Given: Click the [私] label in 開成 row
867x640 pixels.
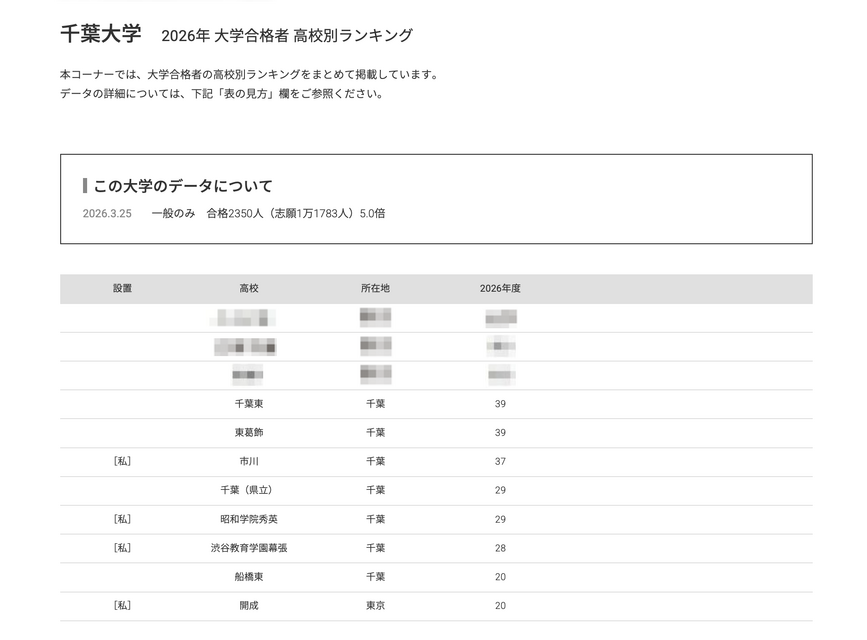Looking at the screenshot, I should (x=122, y=606).
